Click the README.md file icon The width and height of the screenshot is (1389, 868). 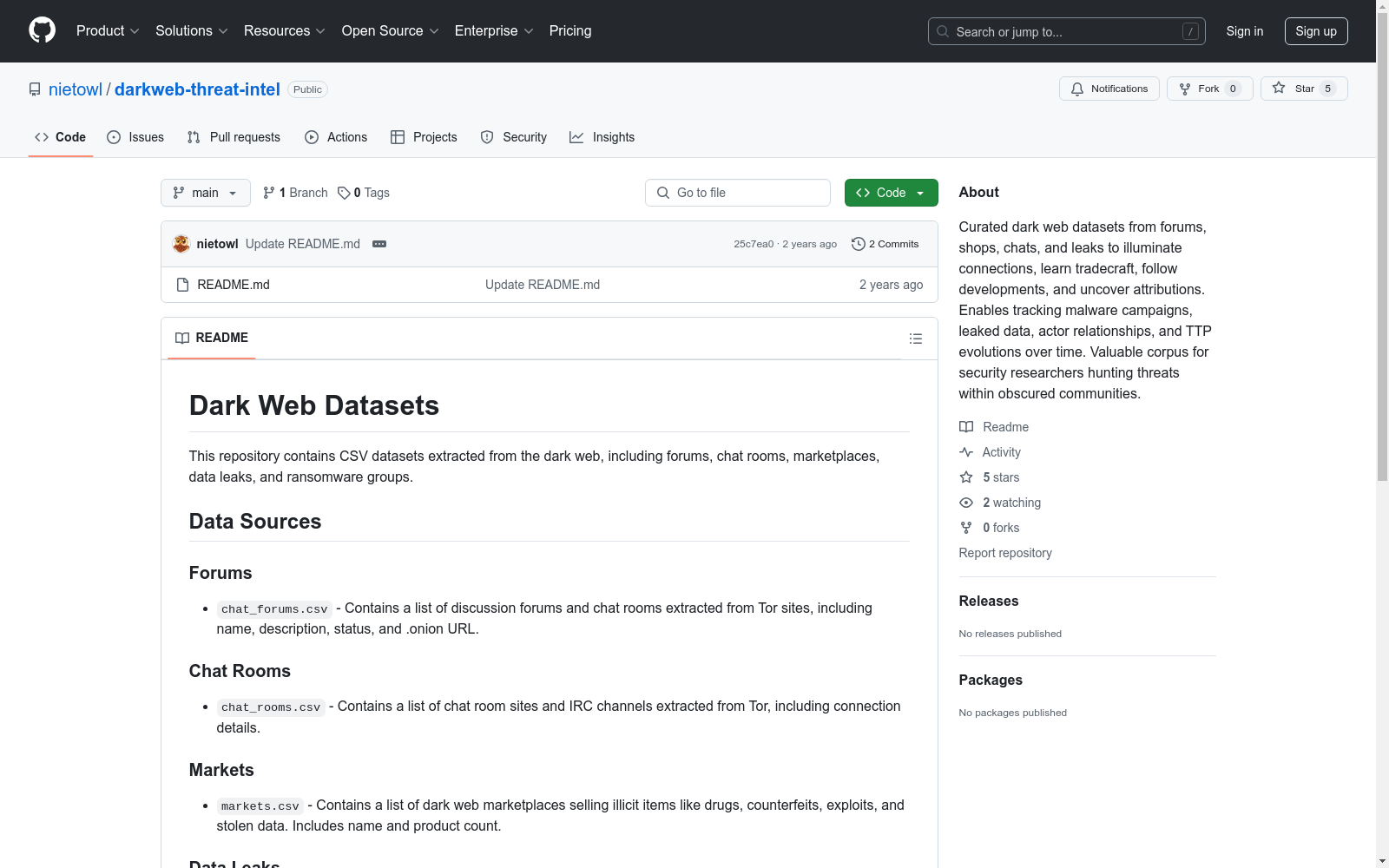(x=182, y=285)
